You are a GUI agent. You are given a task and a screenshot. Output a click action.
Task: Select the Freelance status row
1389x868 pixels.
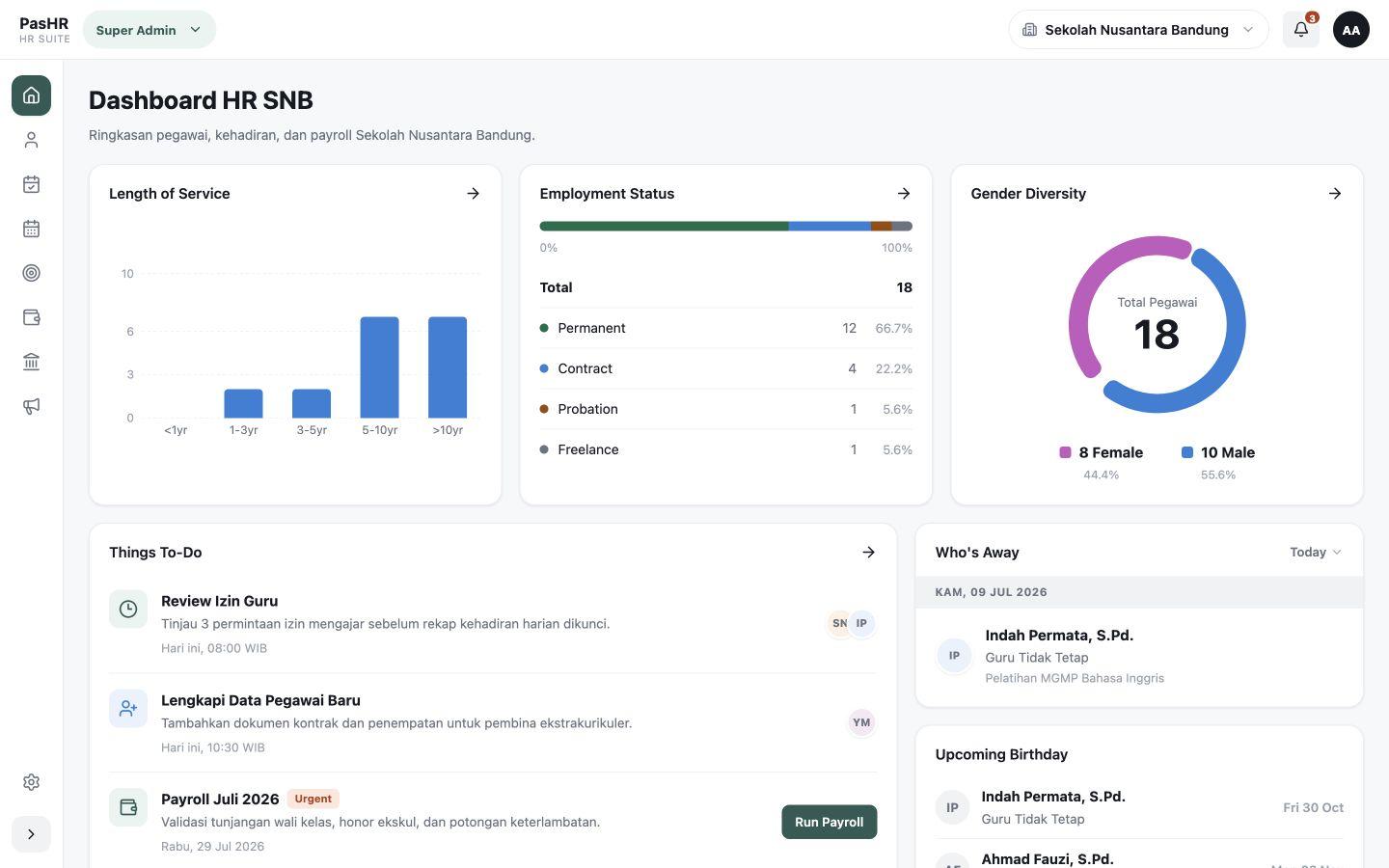pos(725,449)
